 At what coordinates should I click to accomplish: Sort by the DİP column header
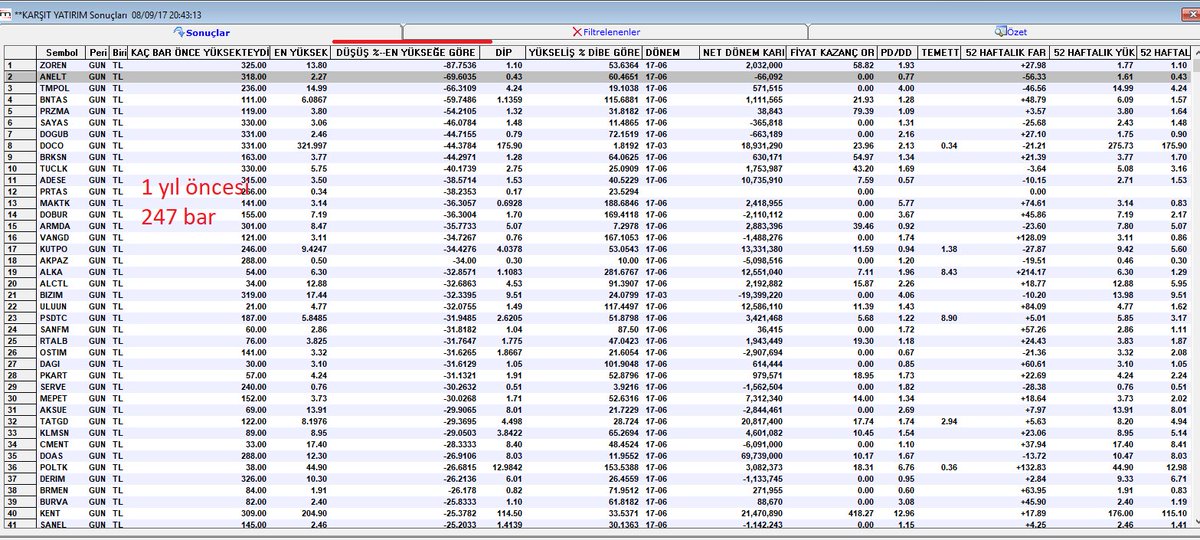(x=503, y=51)
